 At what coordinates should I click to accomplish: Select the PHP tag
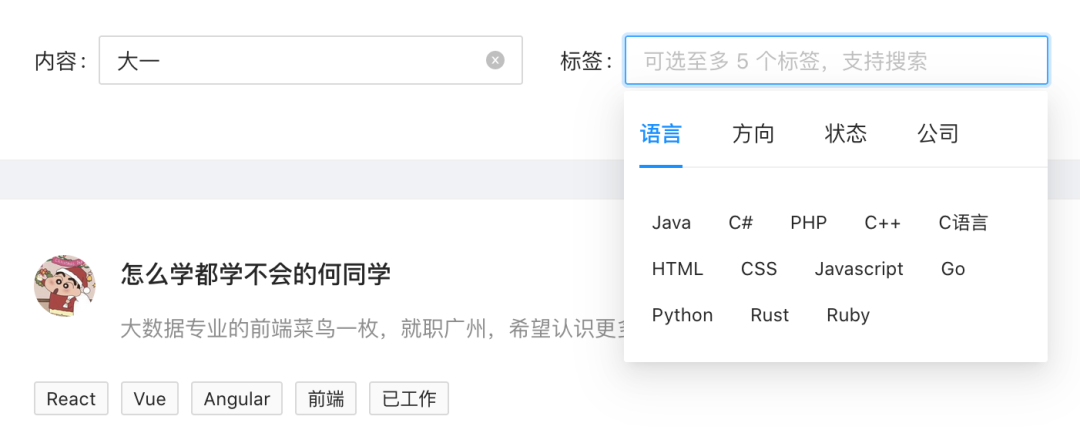pos(808,223)
